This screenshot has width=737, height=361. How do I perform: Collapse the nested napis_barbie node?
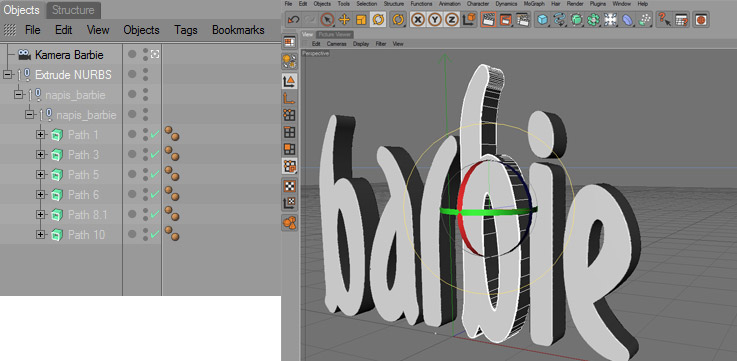coord(30,114)
